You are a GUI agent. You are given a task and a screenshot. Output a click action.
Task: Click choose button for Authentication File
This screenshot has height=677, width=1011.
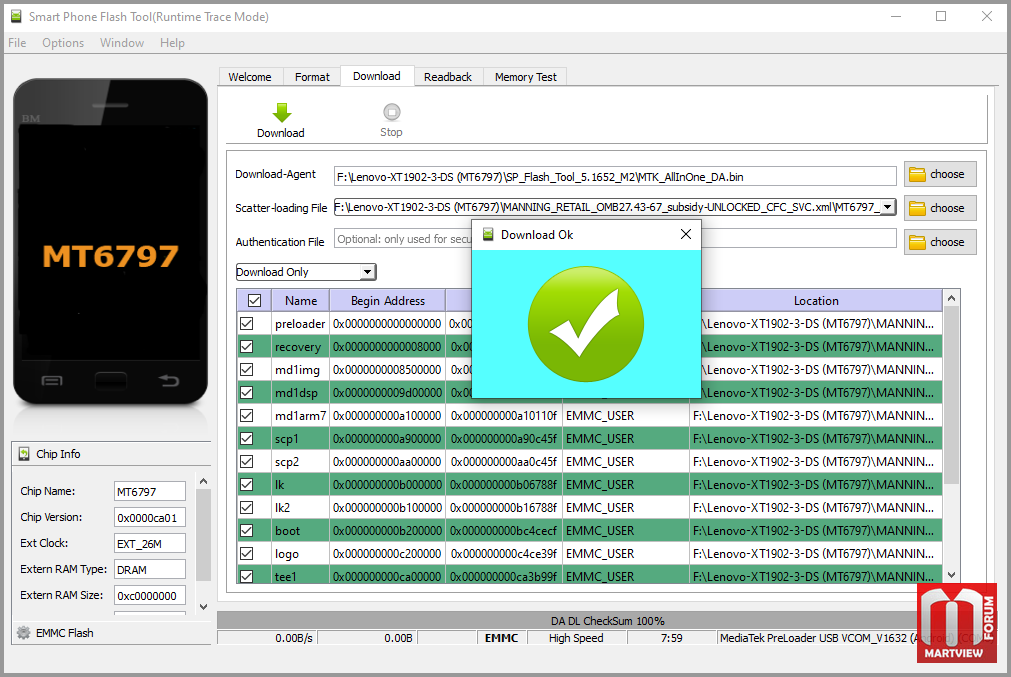coord(939,242)
